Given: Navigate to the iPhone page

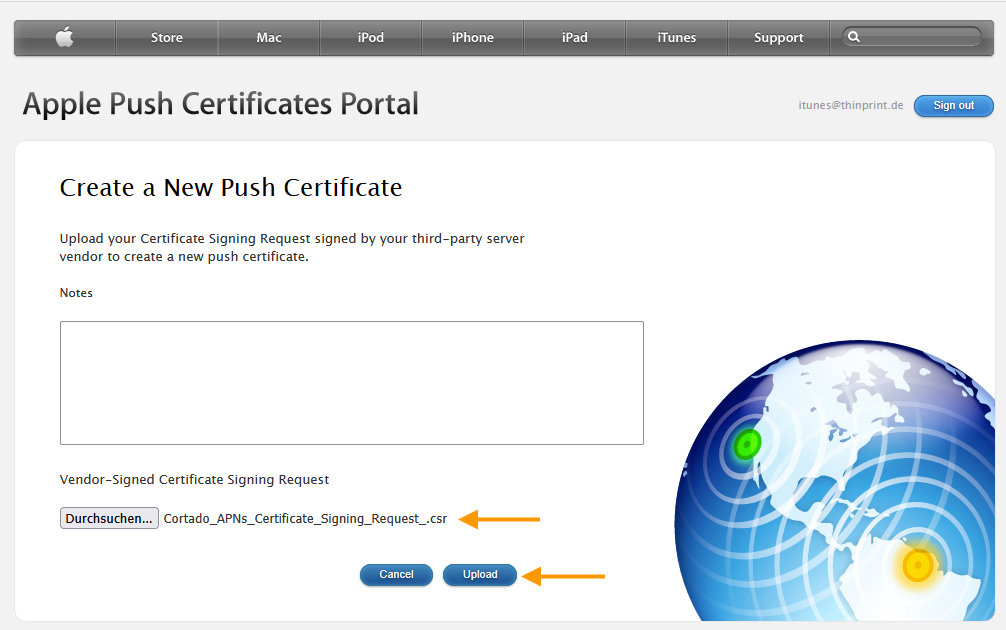Looking at the screenshot, I should (472, 37).
